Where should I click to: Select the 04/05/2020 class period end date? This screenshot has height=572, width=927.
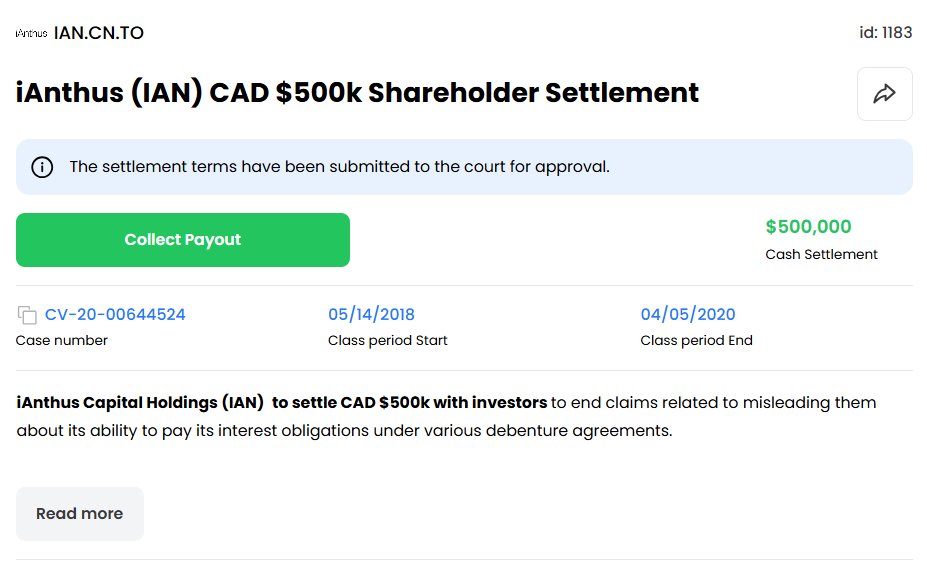click(688, 314)
